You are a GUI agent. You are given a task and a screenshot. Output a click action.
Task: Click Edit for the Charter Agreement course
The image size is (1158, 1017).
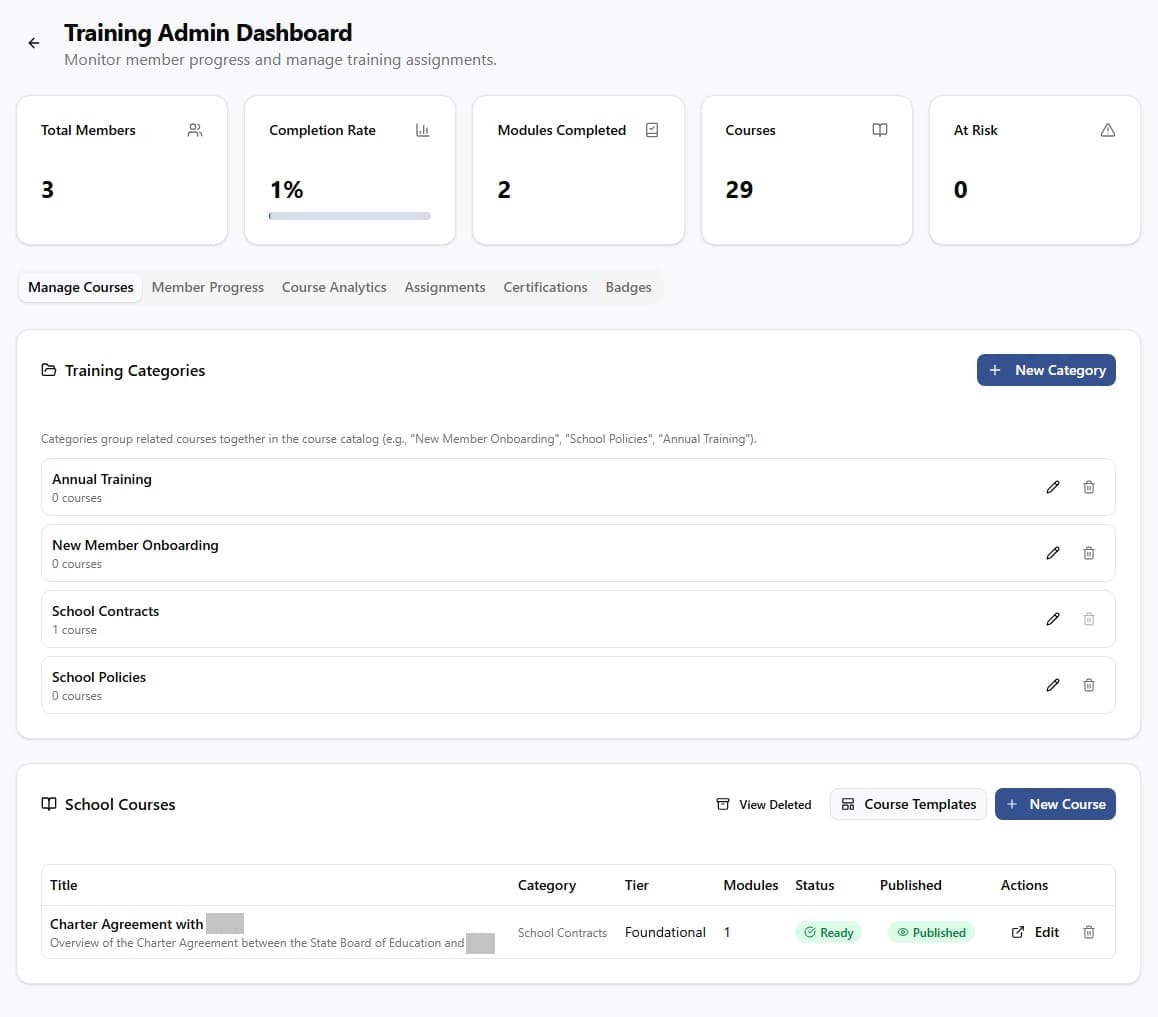[1035, 932]
